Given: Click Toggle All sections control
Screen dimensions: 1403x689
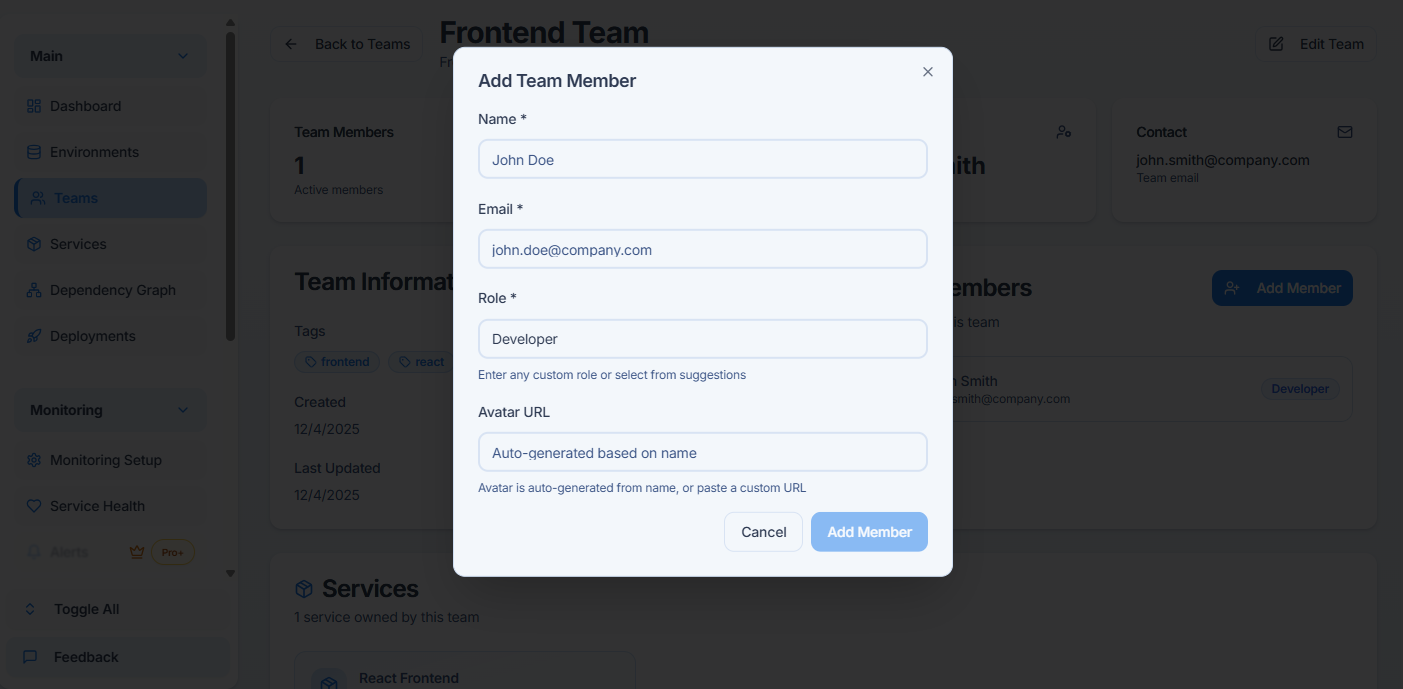Looking at the screenshot, I should pyautogui.click(x=86, y=609).
